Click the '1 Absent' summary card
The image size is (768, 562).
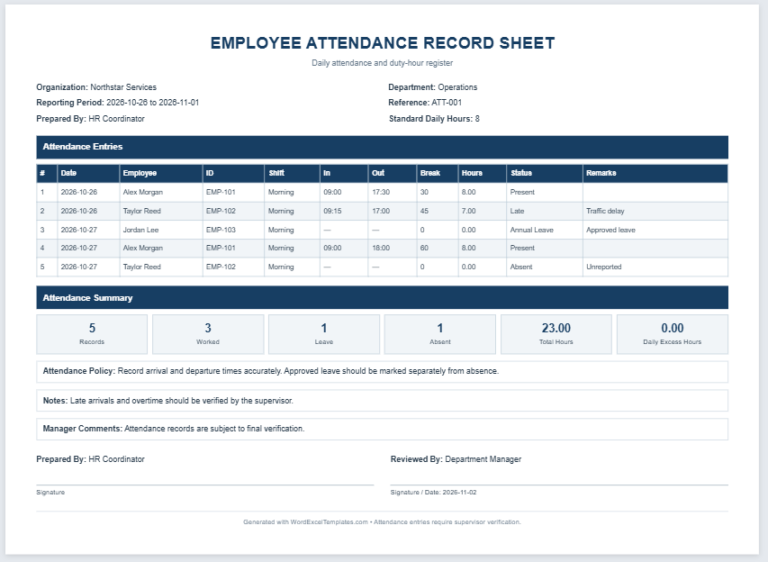coord(440,334)
